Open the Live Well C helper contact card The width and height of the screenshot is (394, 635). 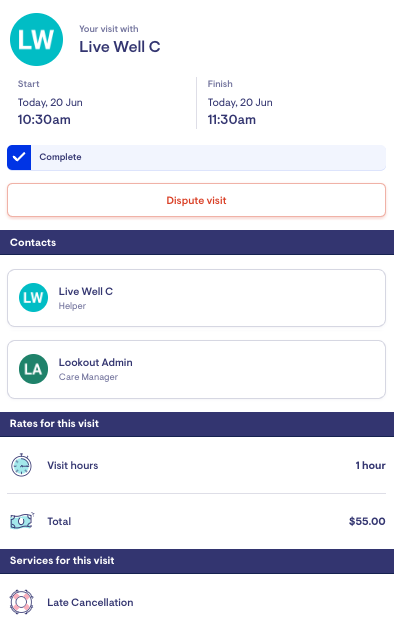196,298
